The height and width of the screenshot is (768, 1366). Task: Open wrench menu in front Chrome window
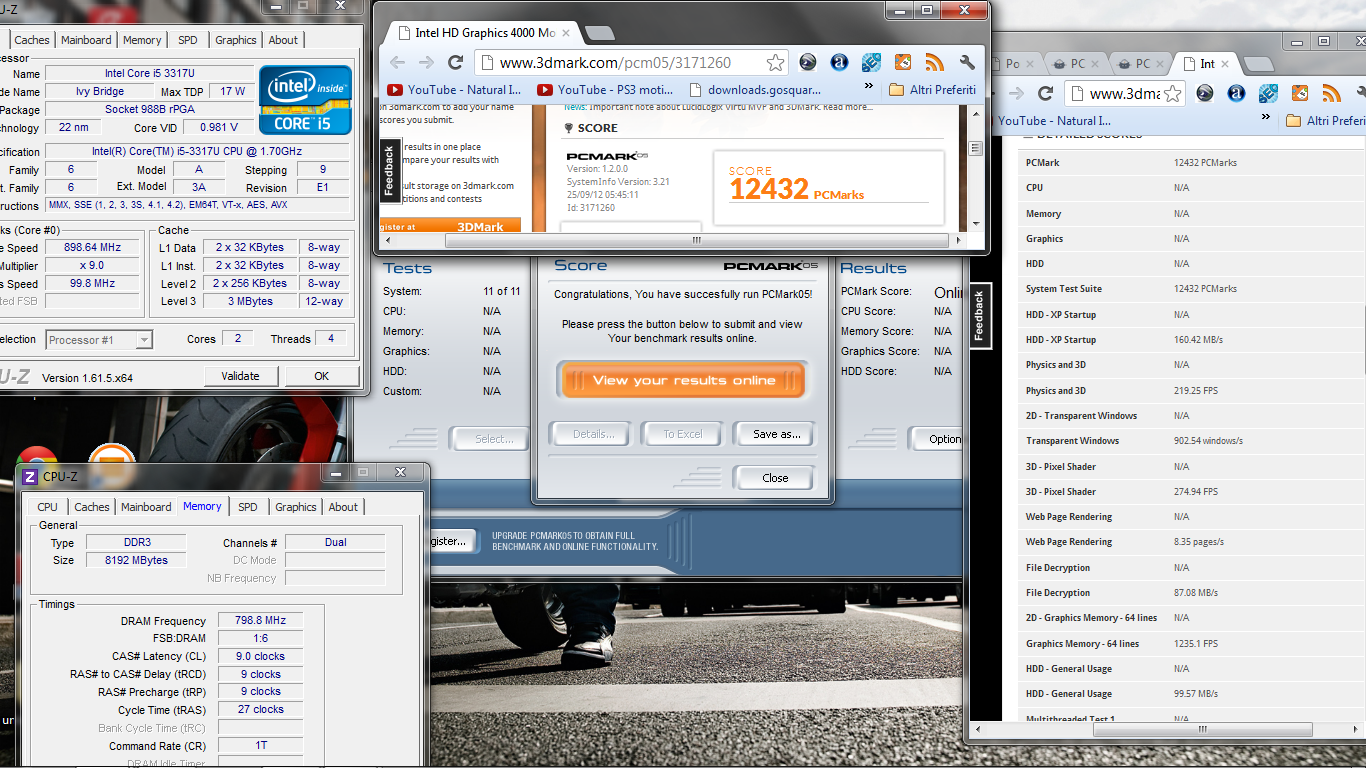point(967,62)
